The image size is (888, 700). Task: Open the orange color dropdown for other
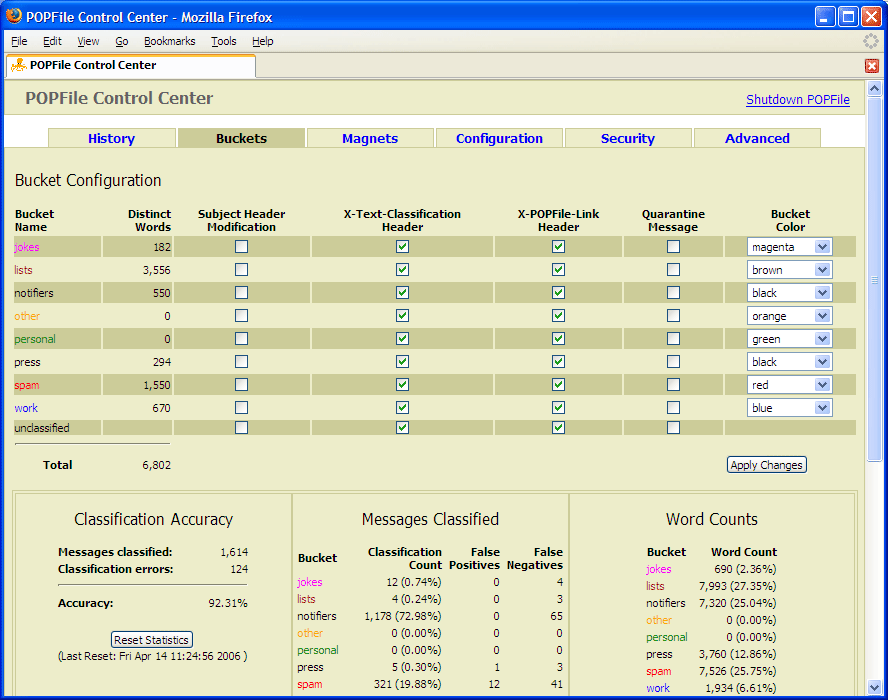(x=789, y=316)
